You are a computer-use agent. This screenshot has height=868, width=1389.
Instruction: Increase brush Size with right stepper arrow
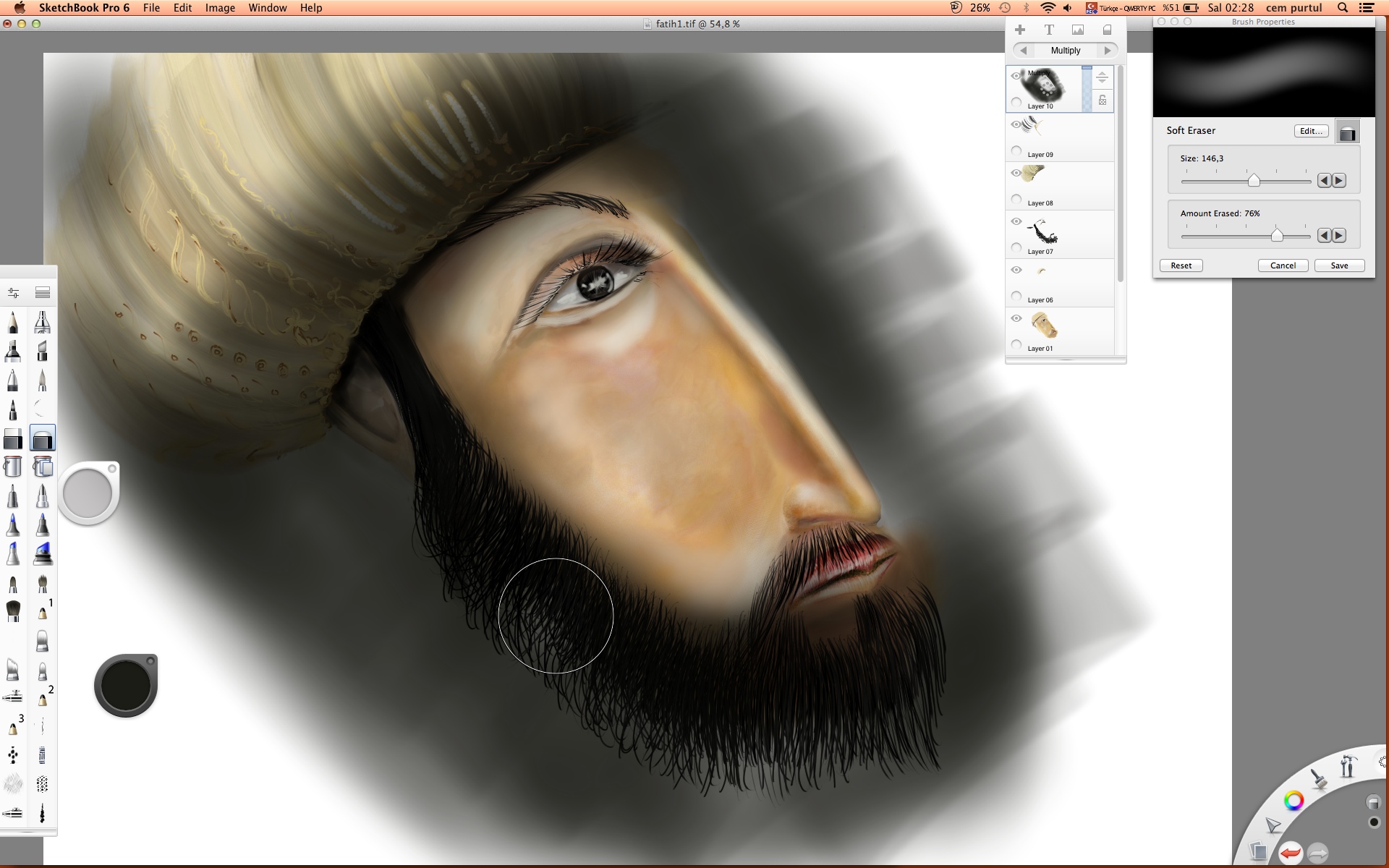pyautogui.click(x=1339, y=181)
